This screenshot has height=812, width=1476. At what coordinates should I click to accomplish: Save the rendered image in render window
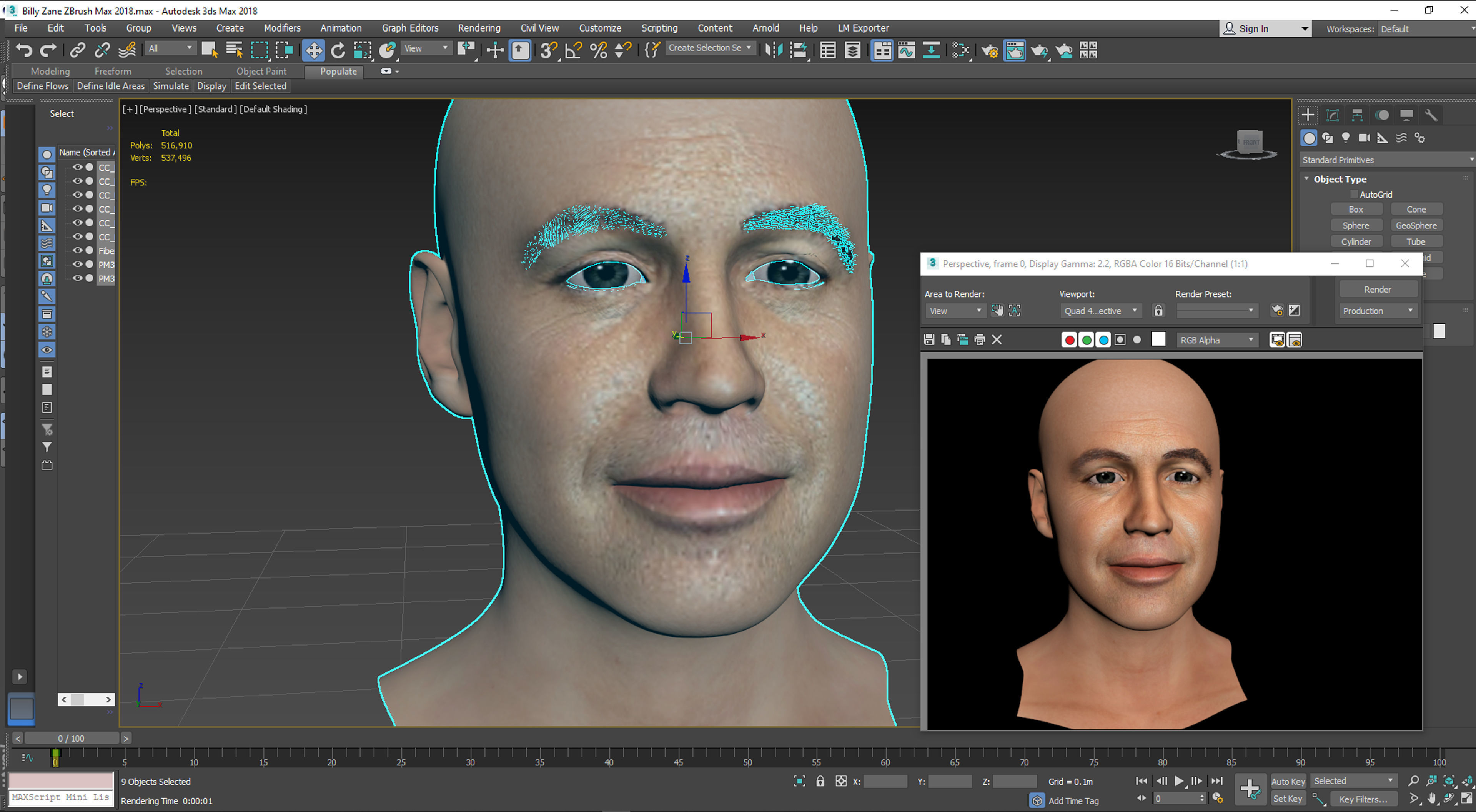[x=928, y=339]
